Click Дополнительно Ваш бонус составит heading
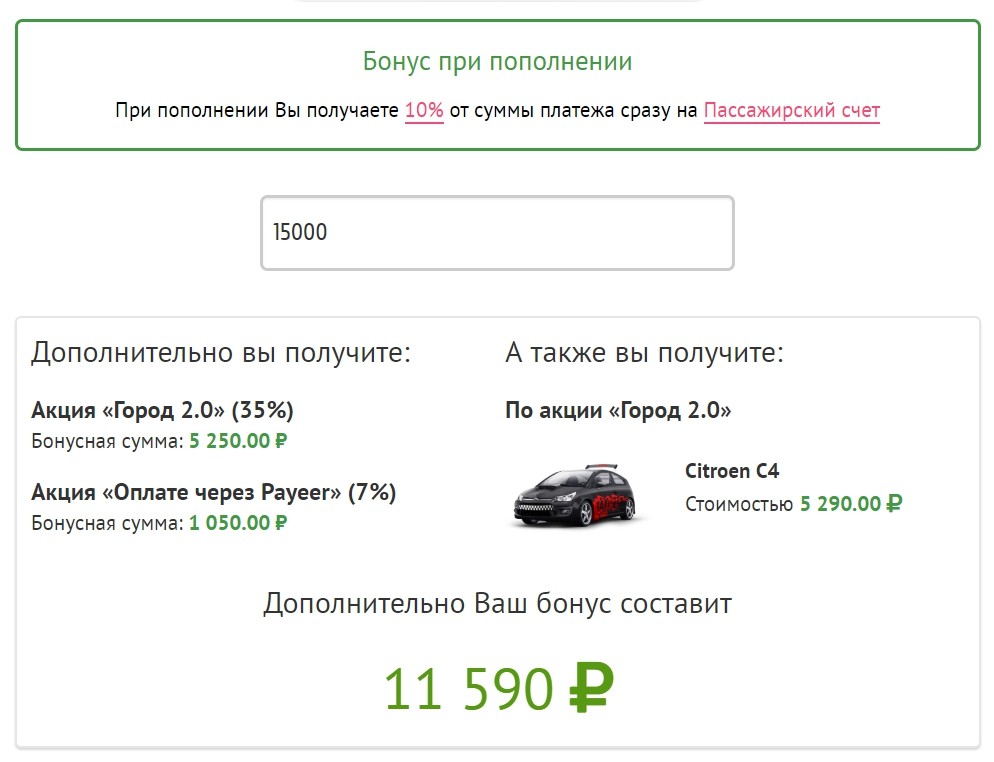Image resolution: width=994 pixels, height=762 pixels. (497, 604)
